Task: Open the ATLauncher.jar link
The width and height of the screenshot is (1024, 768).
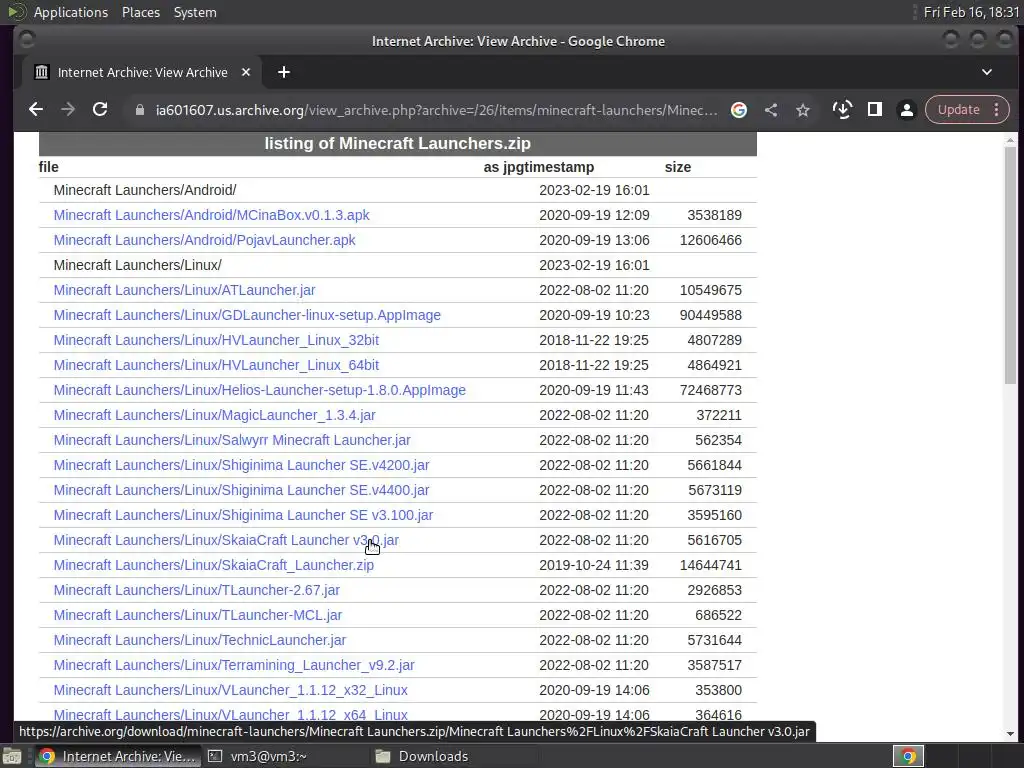Action: pyautogui.click(x=184, y=290)
